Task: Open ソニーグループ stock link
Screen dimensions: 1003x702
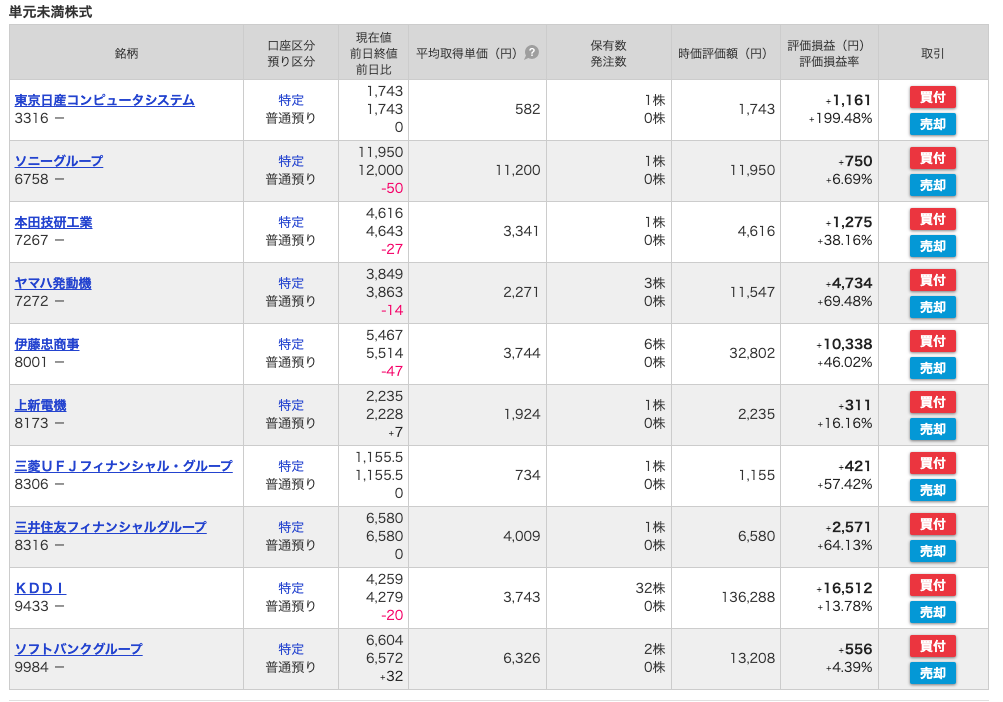Action: (x=59, y=161)
